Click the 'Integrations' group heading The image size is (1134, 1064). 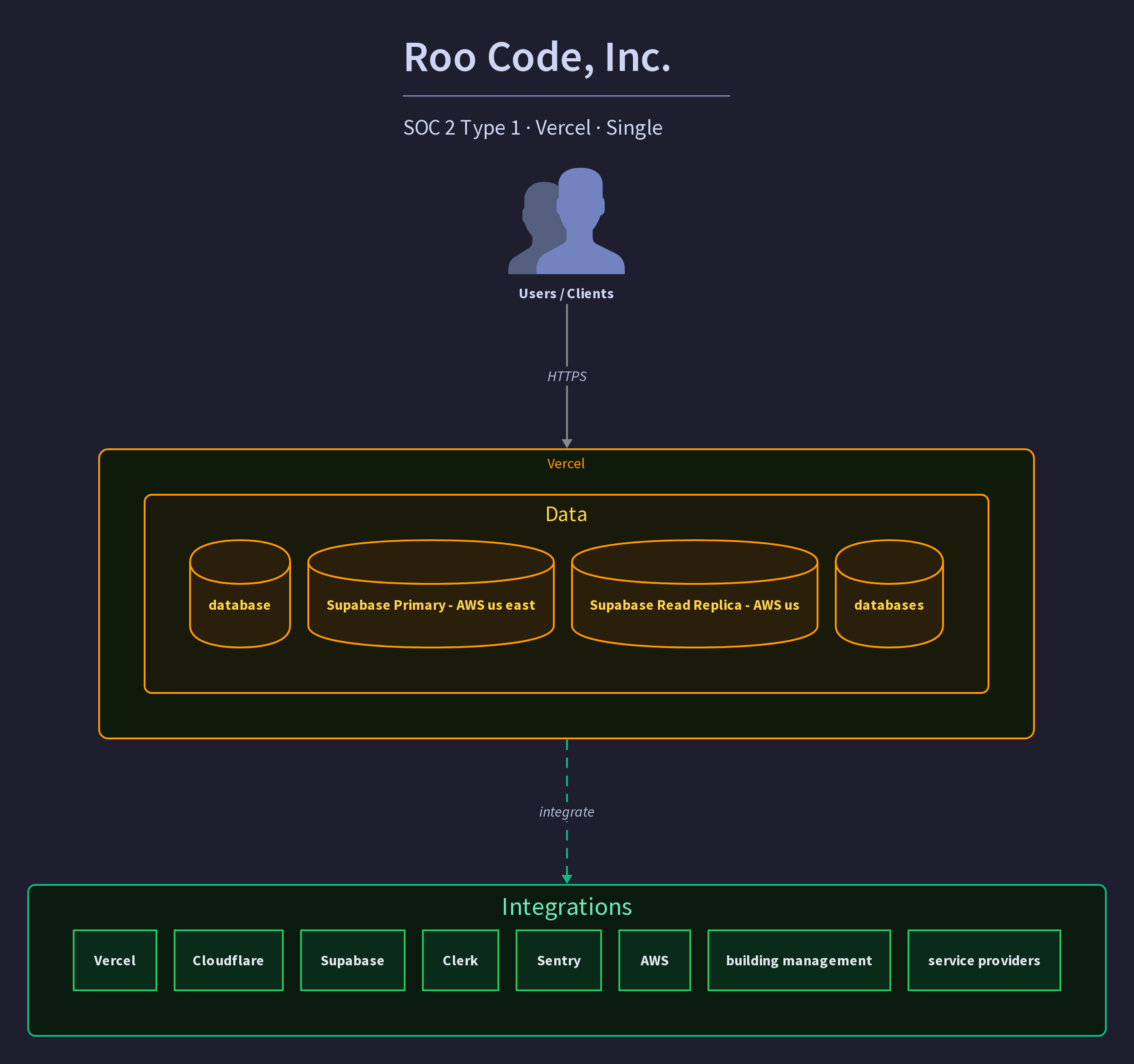click(567, 907)
